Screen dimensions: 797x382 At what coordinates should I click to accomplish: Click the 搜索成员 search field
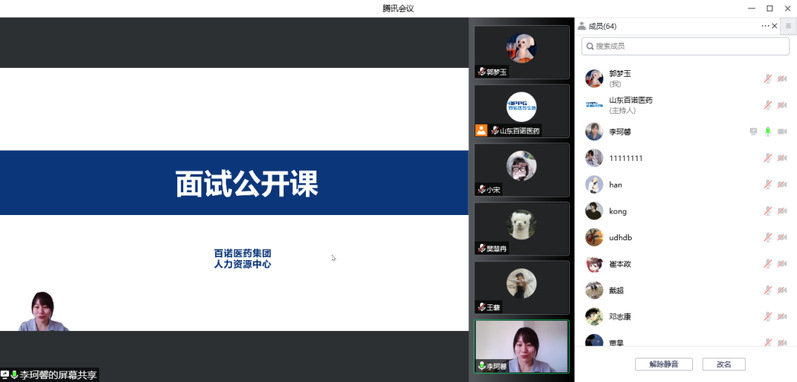pyautogui.click(x=685, y=46)
